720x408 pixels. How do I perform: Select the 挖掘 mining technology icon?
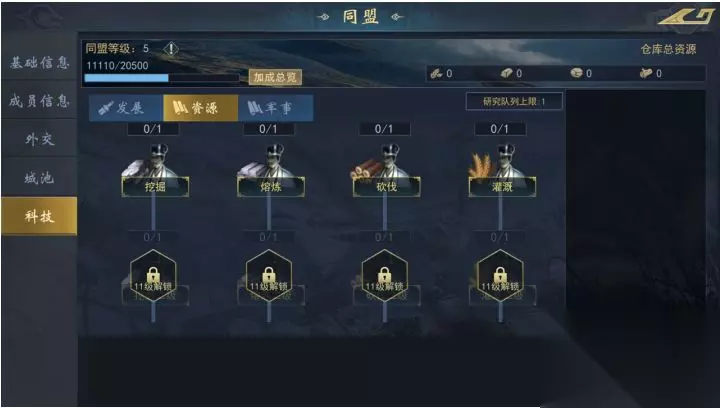155,170
